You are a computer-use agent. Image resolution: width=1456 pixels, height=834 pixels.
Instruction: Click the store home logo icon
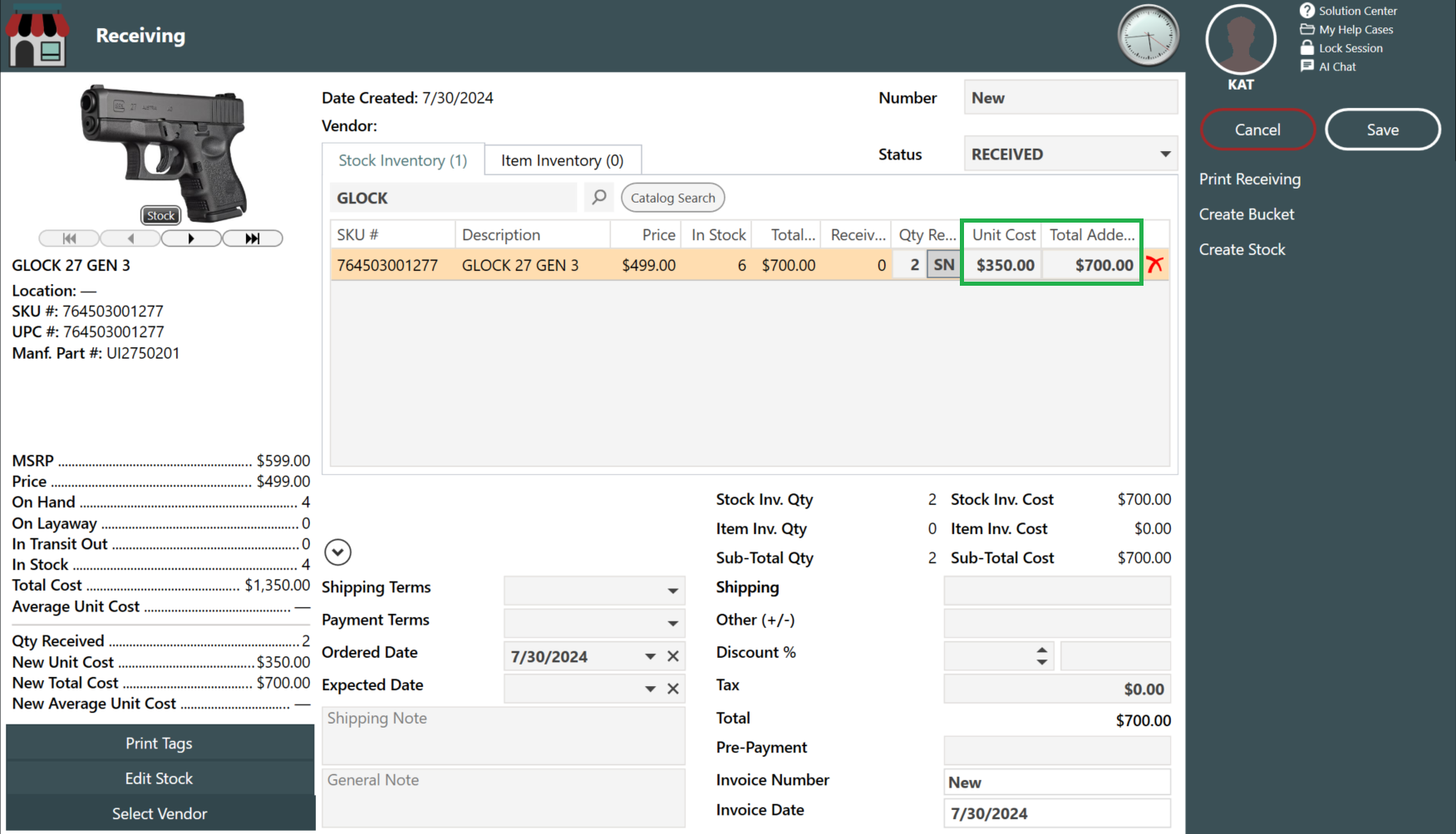(37, 36)
